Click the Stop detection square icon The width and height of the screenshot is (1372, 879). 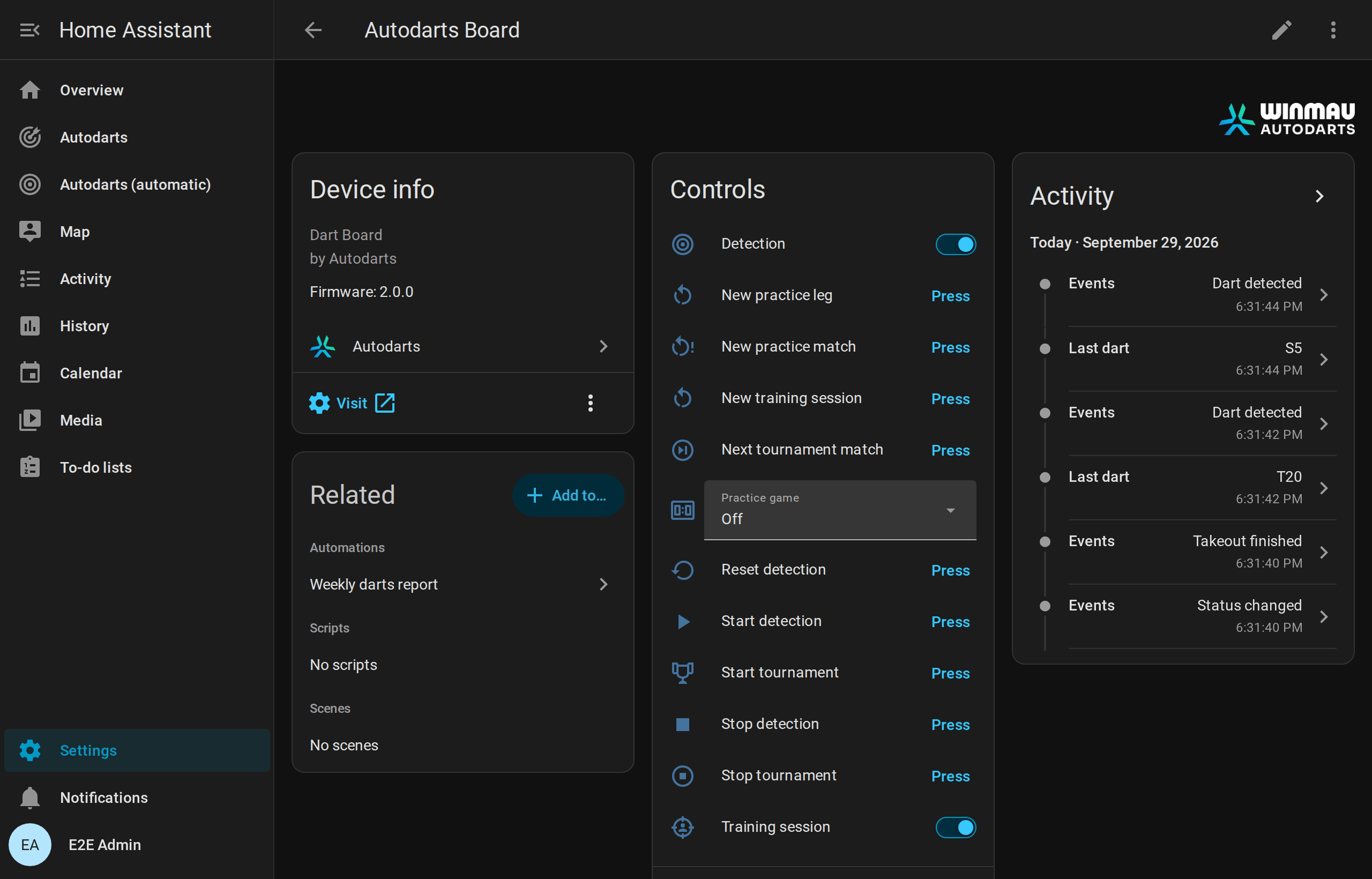[x=683, y=724]
